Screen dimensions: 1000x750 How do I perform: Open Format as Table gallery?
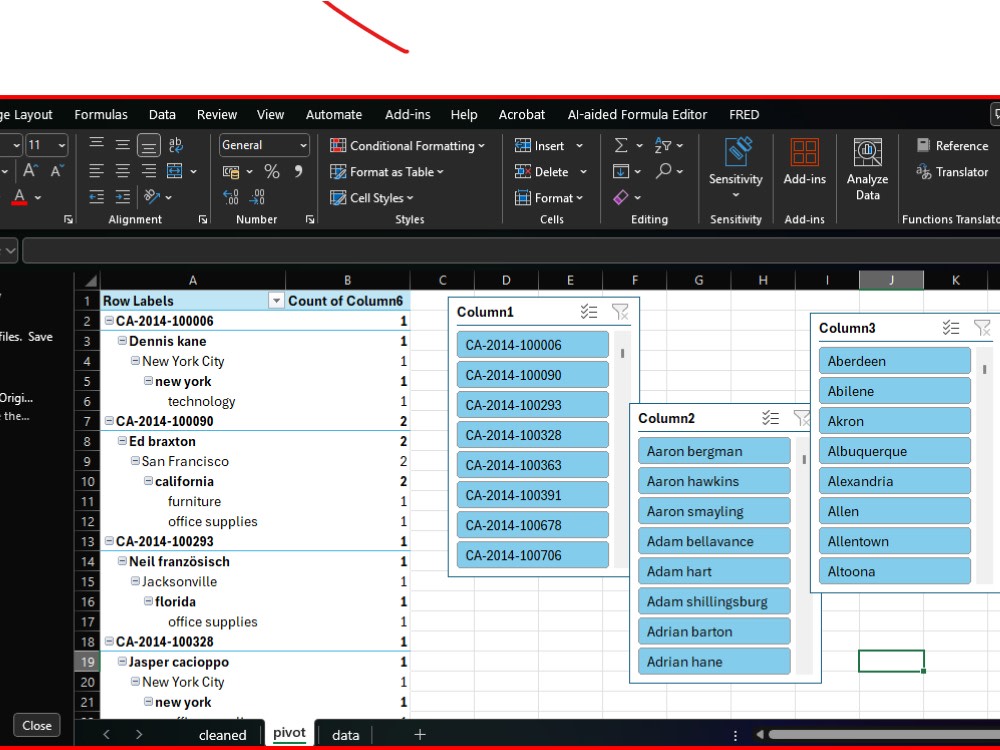click(x=386, y=172)
